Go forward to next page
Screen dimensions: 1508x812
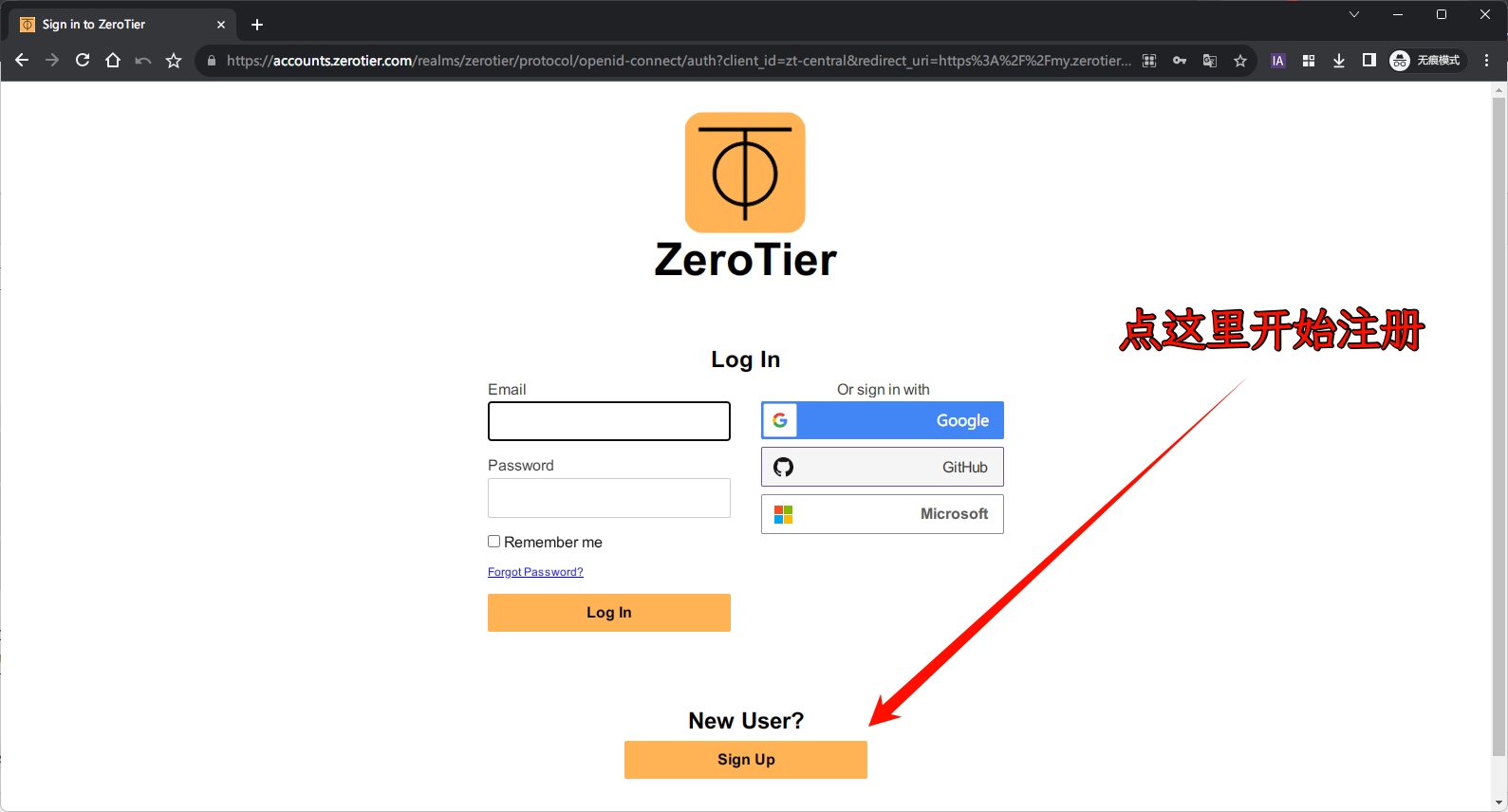click(x=52, y=61)
